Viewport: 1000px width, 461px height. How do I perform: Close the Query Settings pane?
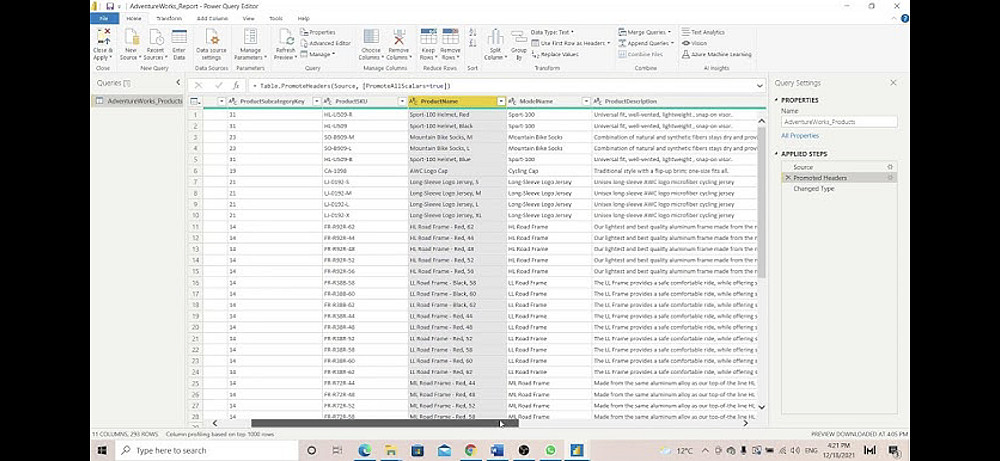[893, 83]
